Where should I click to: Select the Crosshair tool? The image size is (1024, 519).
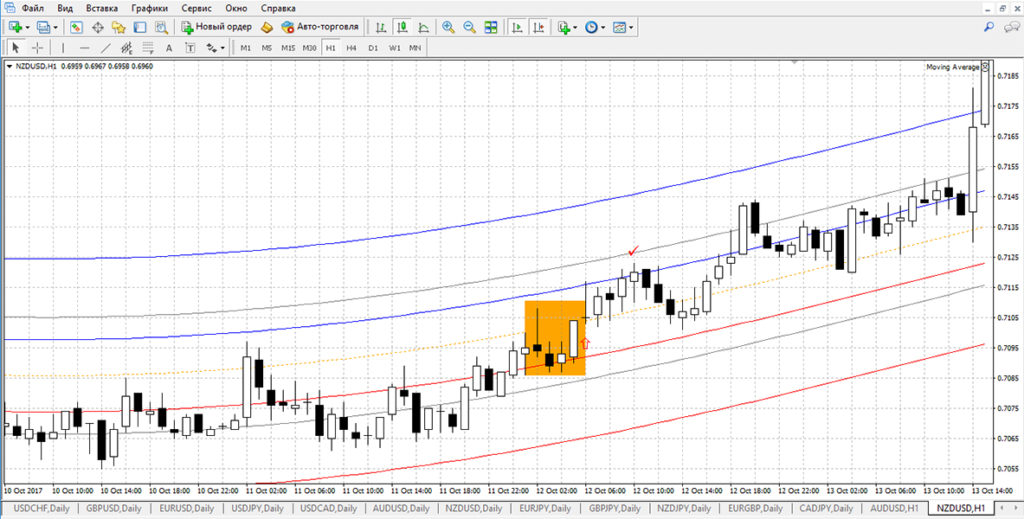pyautogui.click(x=38, y=47)
